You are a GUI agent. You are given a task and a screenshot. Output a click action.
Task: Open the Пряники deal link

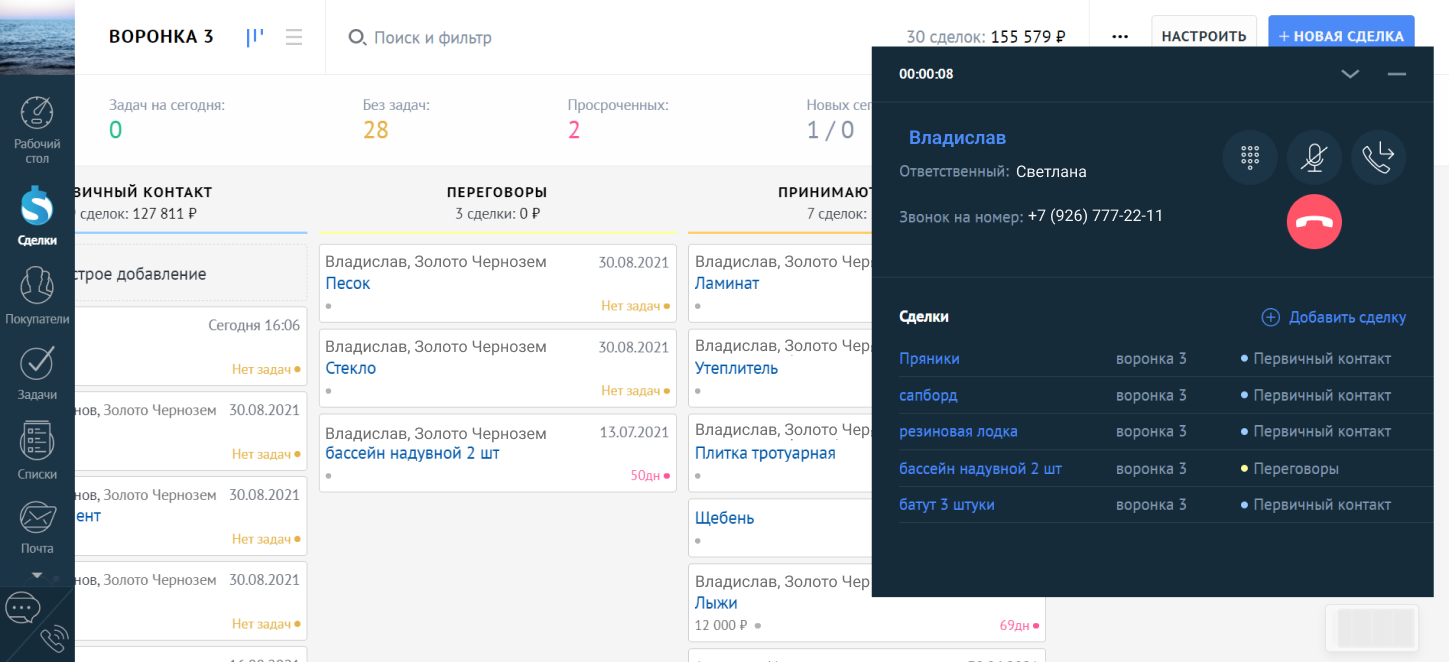point(929,359)
